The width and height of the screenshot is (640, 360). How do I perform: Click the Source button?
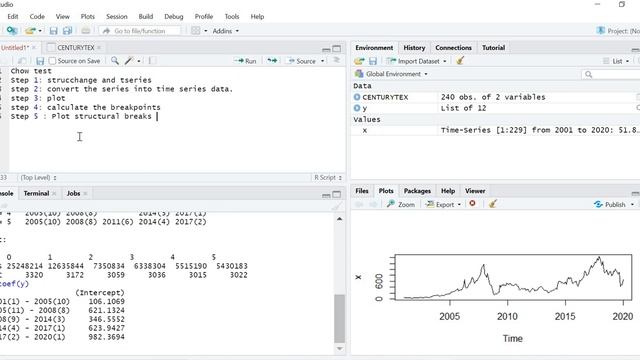(x=302, y=61)
